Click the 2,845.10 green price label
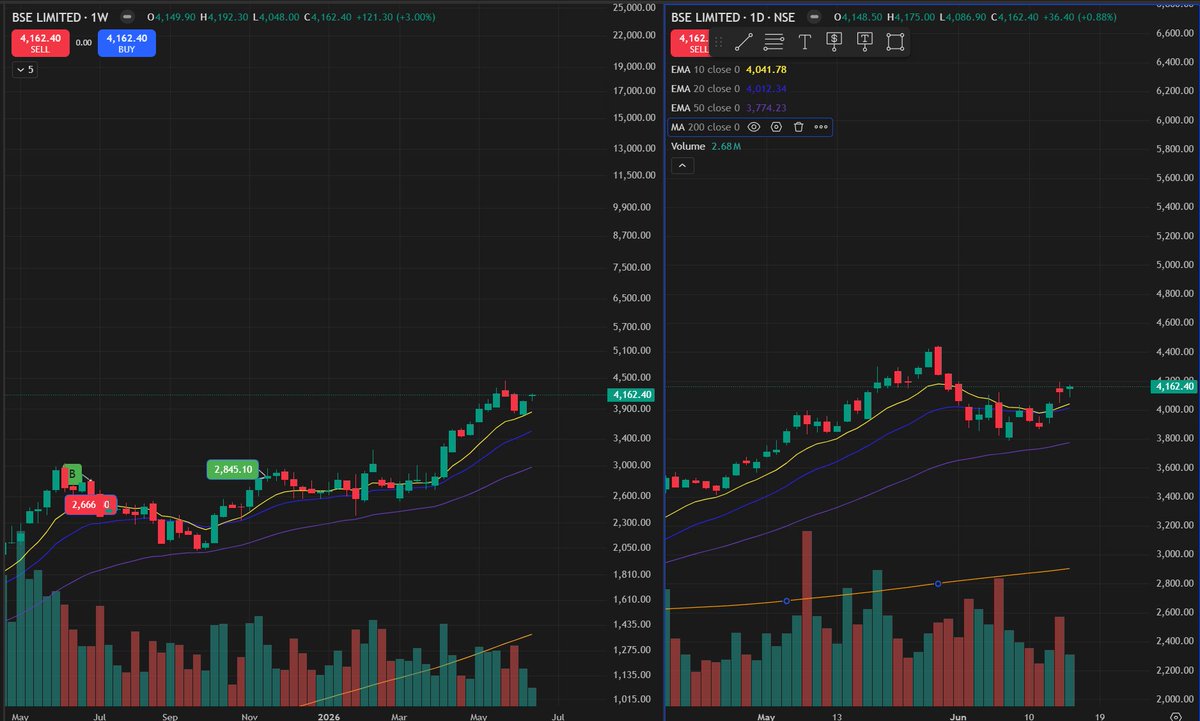 coord(234,469)
